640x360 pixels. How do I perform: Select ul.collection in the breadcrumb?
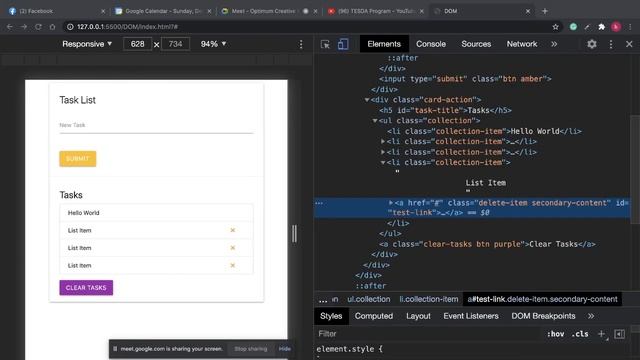click(369, 299)
